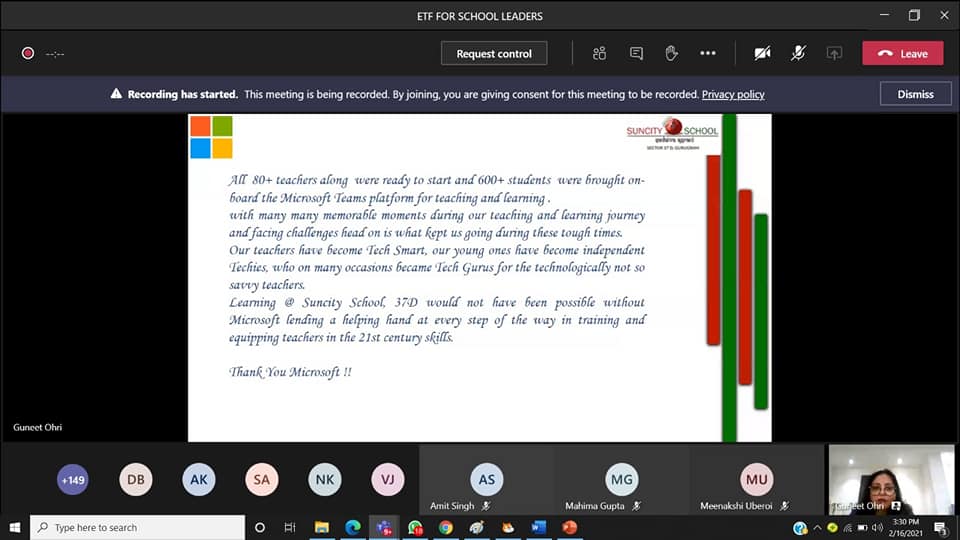Click the volume icon in system tray
The width and height of the screenshot is (960, 540).
pos(877,527)
